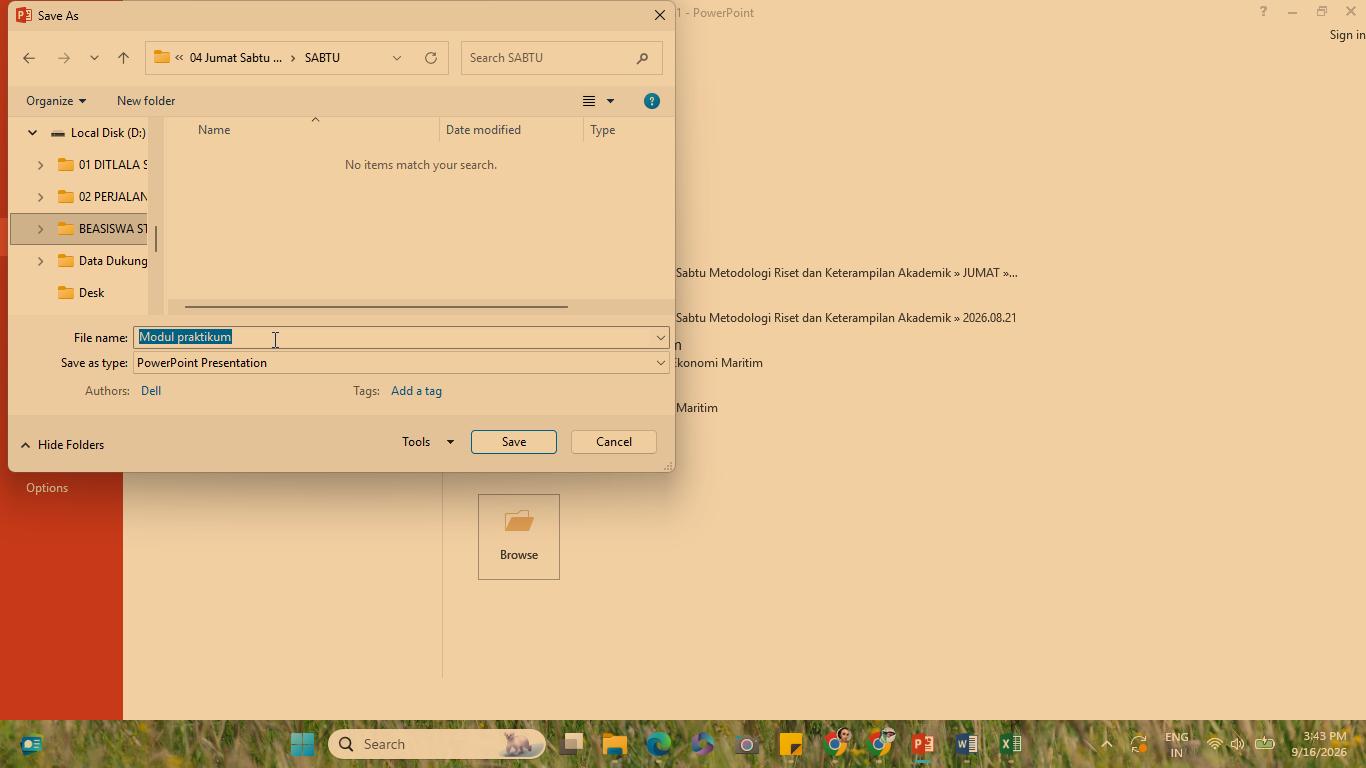Add a tag link
Image resolution: width=1366 pixels, height=768 pixels.
click(416, 391)
